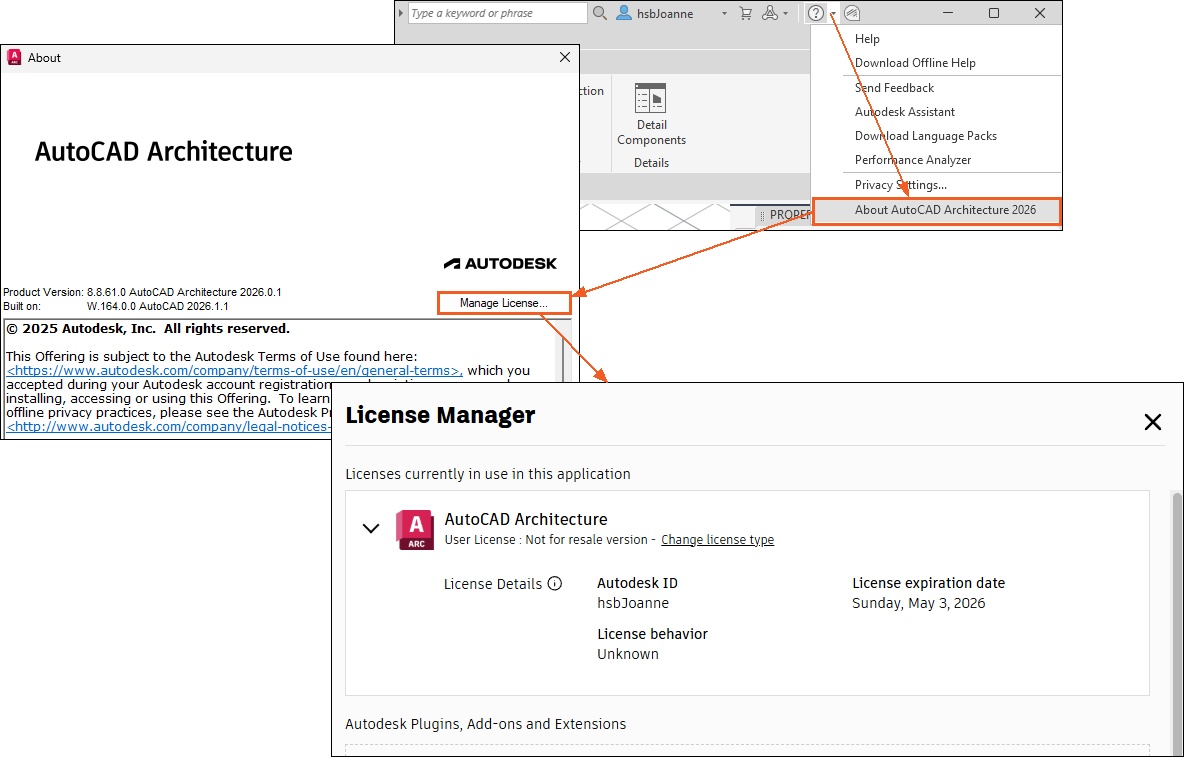Minimize the AutoCAD Architecture window
This screenshot has height=757, width=1184.
[948, 13]
